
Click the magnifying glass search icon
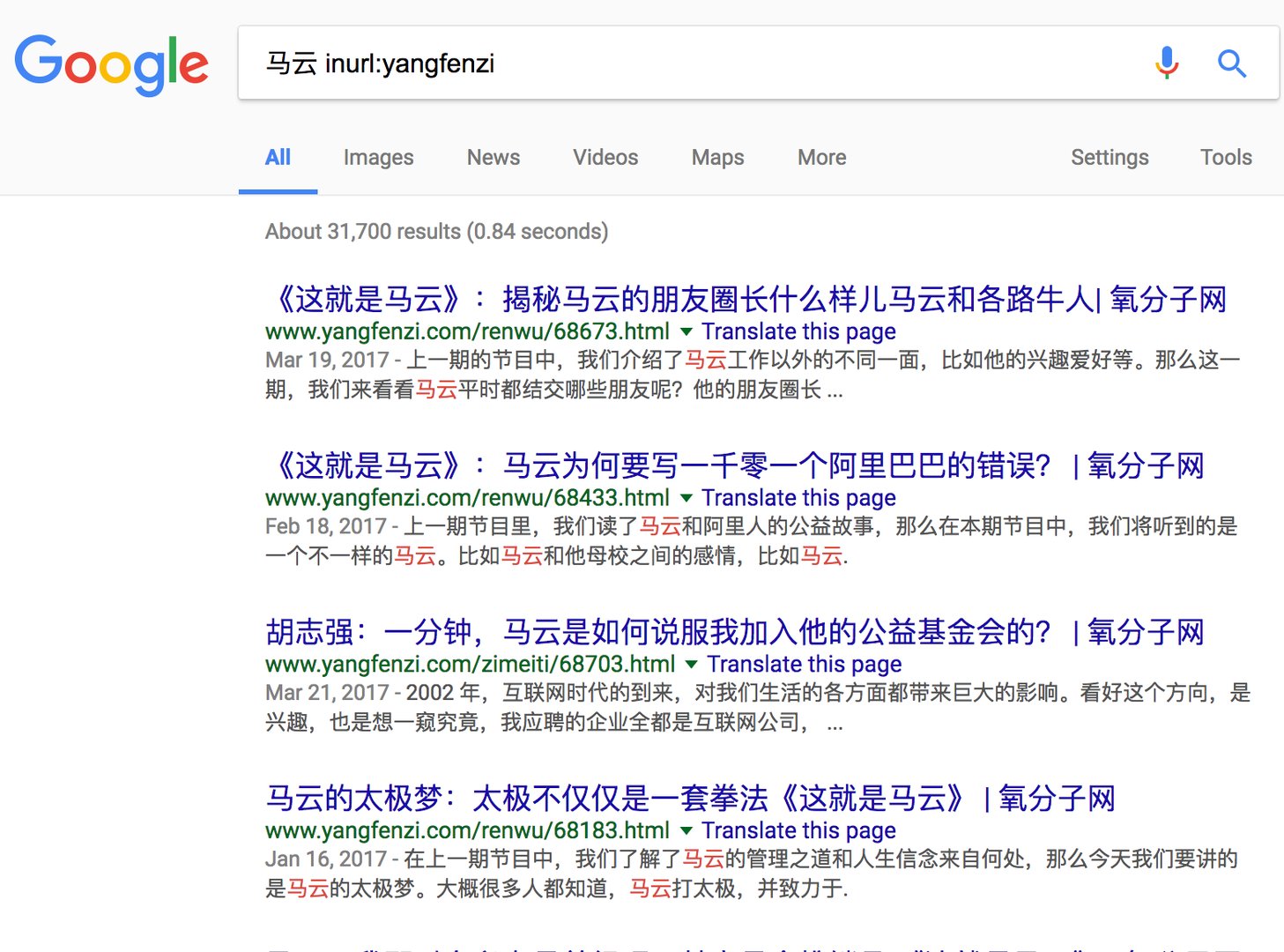(1231, 63)
